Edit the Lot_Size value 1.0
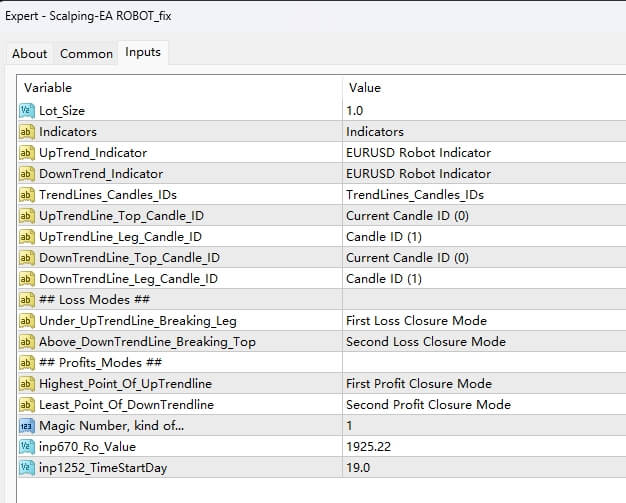The image size is (626, 503). [x=355, y=110]
